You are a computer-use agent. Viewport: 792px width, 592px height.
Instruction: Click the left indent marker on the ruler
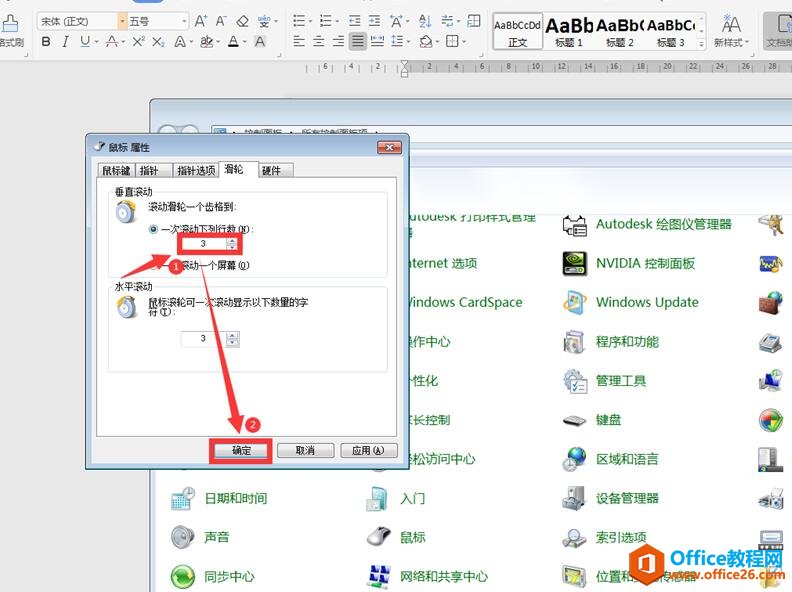point(405,74)
